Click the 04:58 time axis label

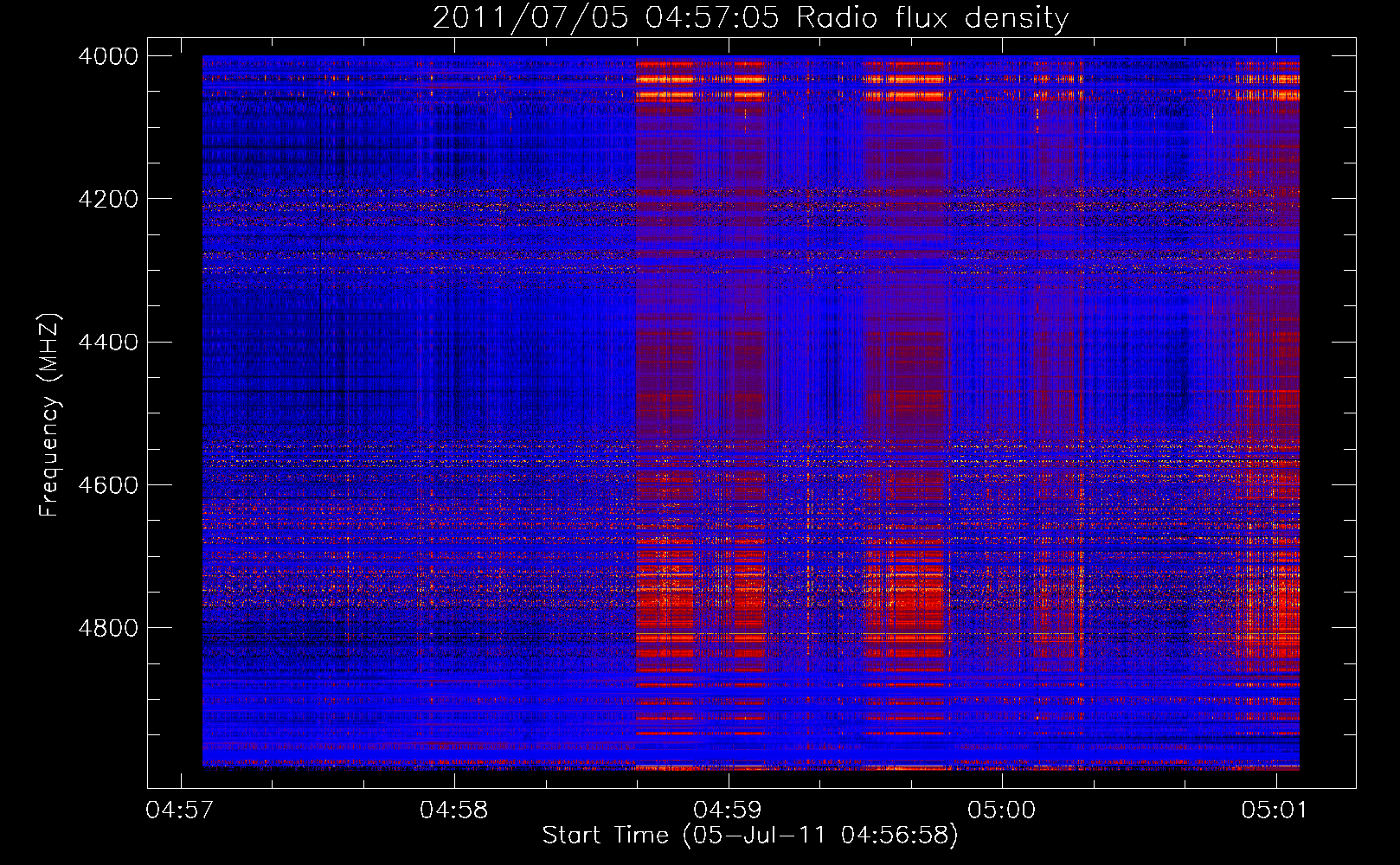coord(454,810)
